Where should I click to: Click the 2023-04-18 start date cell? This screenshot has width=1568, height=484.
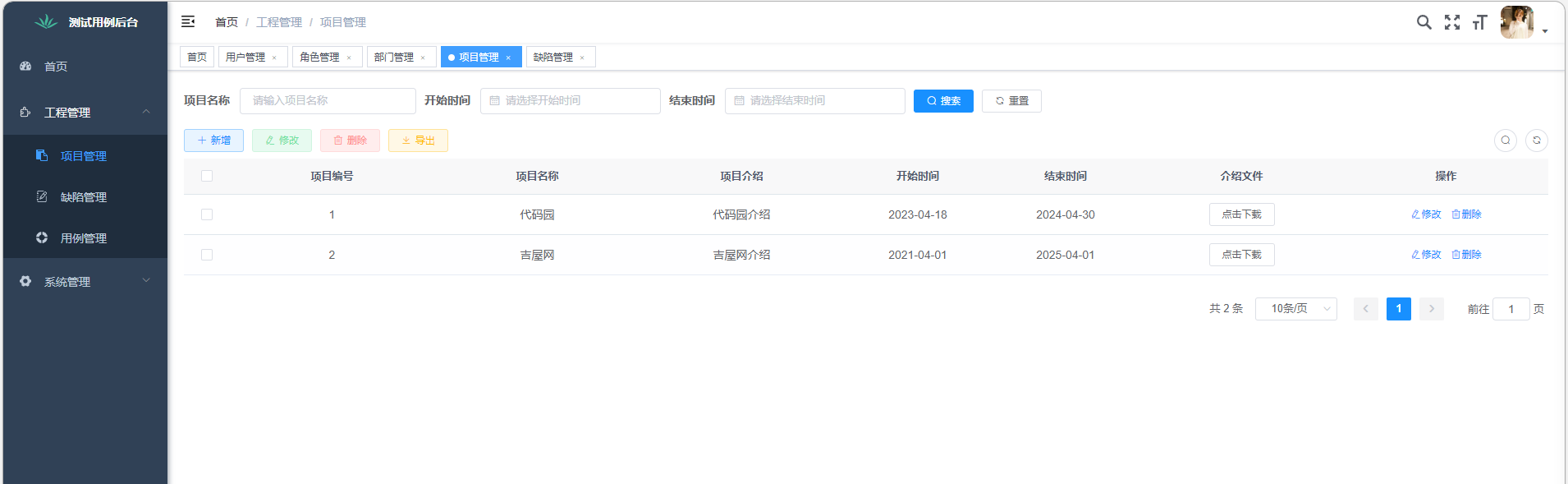pos(918,214)
